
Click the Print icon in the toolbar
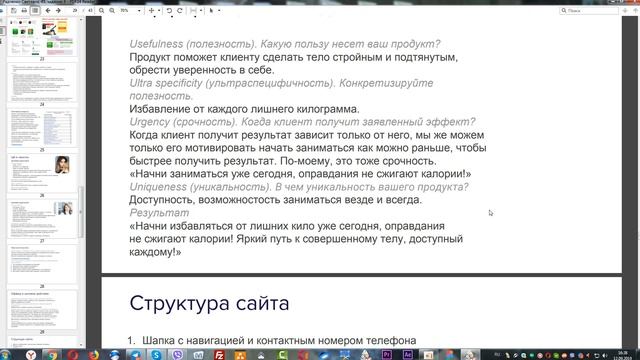coord(24,11)
